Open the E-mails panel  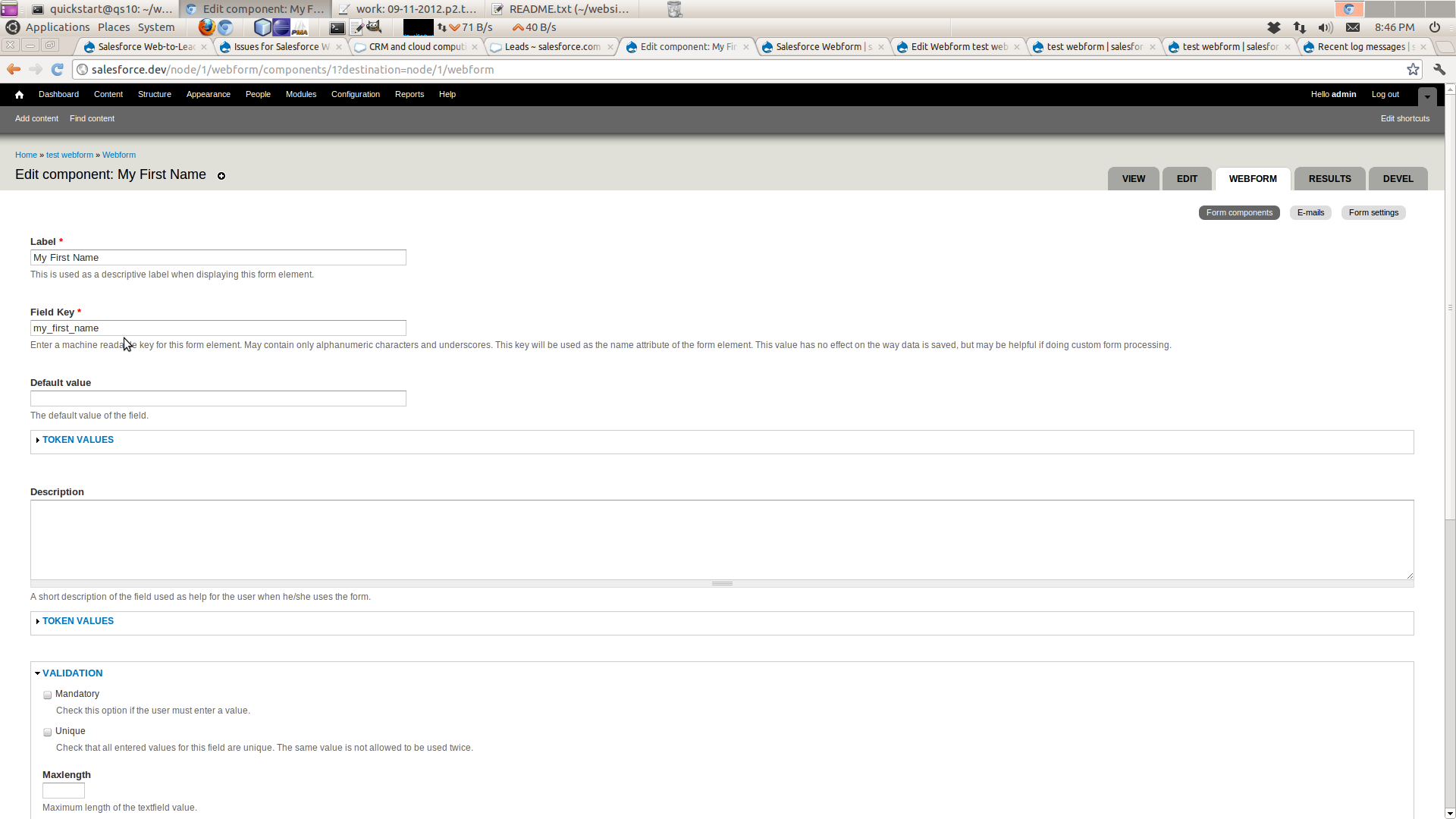coord(1311,212)
